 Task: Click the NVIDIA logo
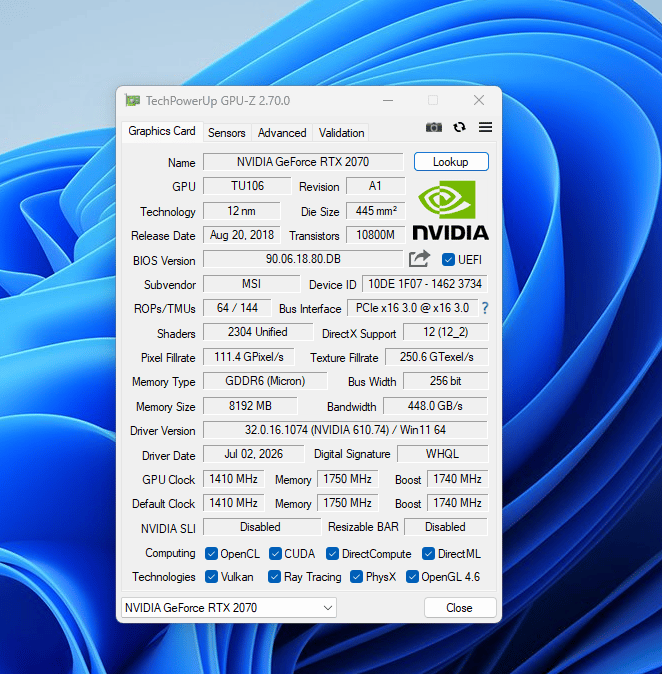451,210
